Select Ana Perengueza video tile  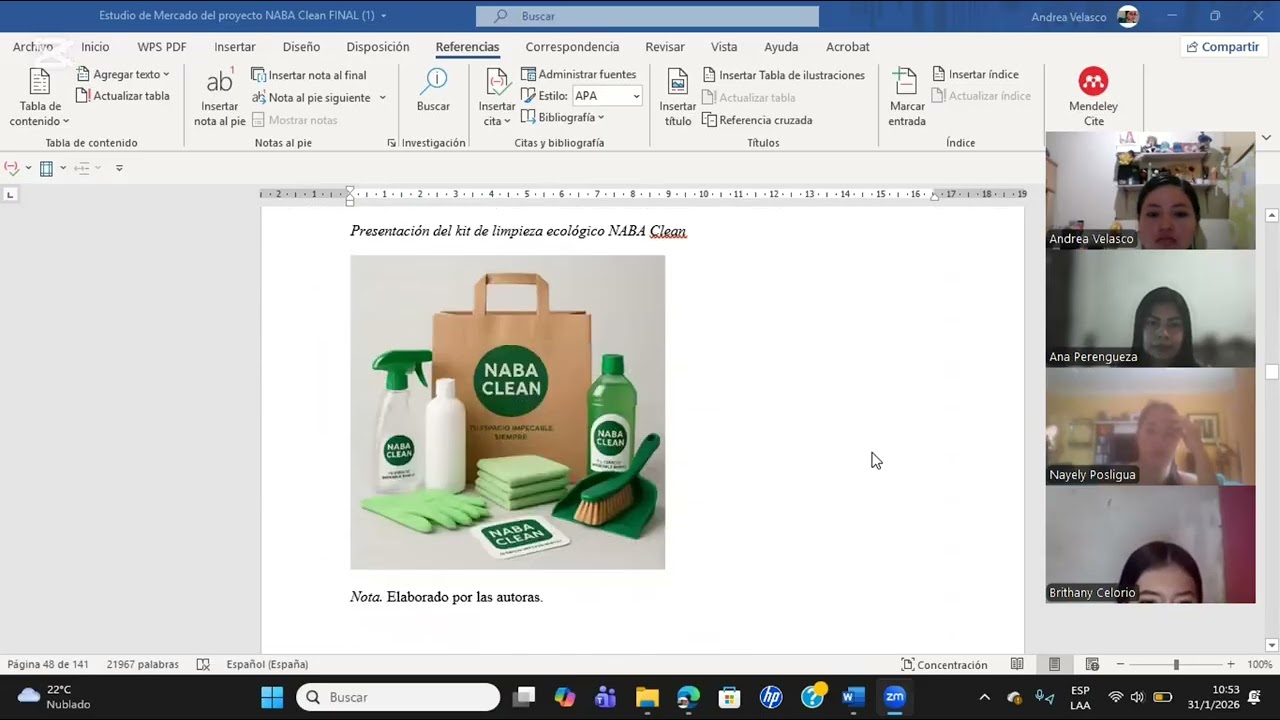pos(1150,308)
